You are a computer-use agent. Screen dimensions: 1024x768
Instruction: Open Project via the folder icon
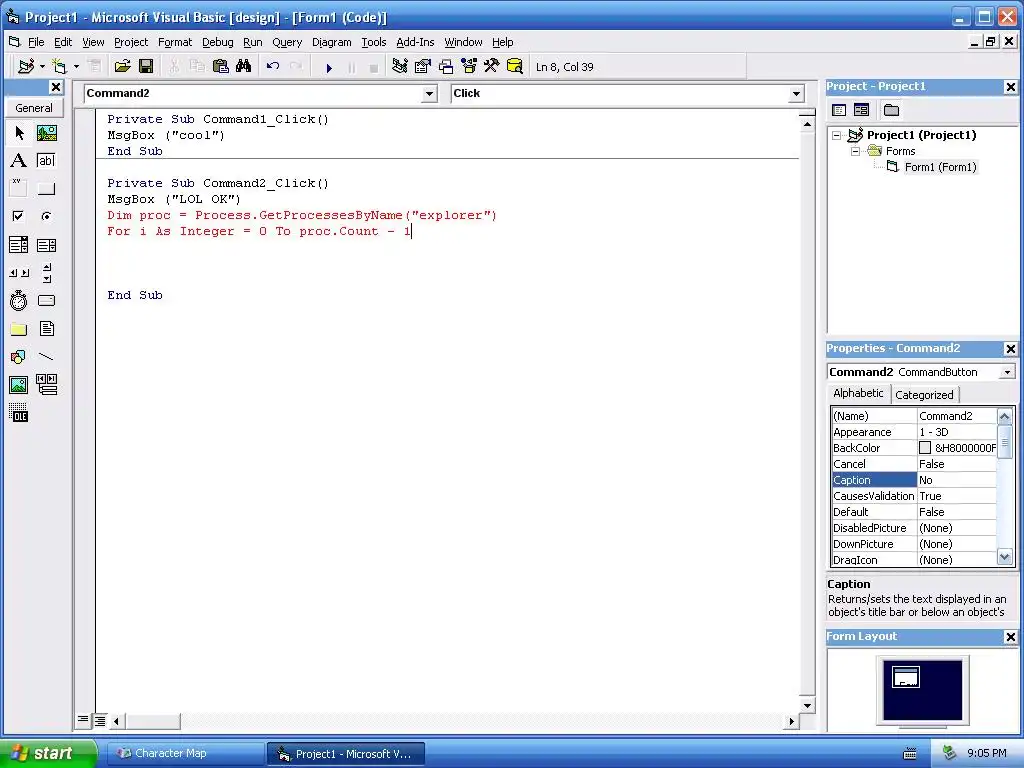click(x=122, y=66)
